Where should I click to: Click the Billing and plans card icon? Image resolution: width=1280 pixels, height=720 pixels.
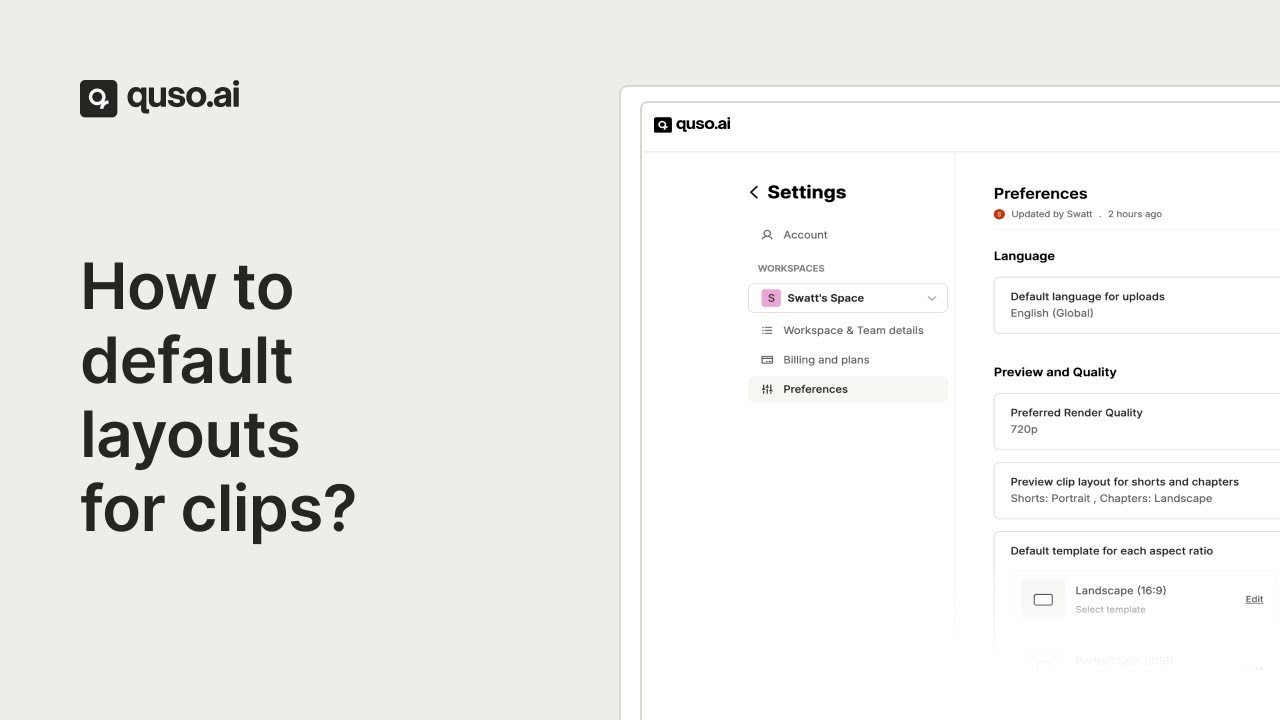pos(767,360)
